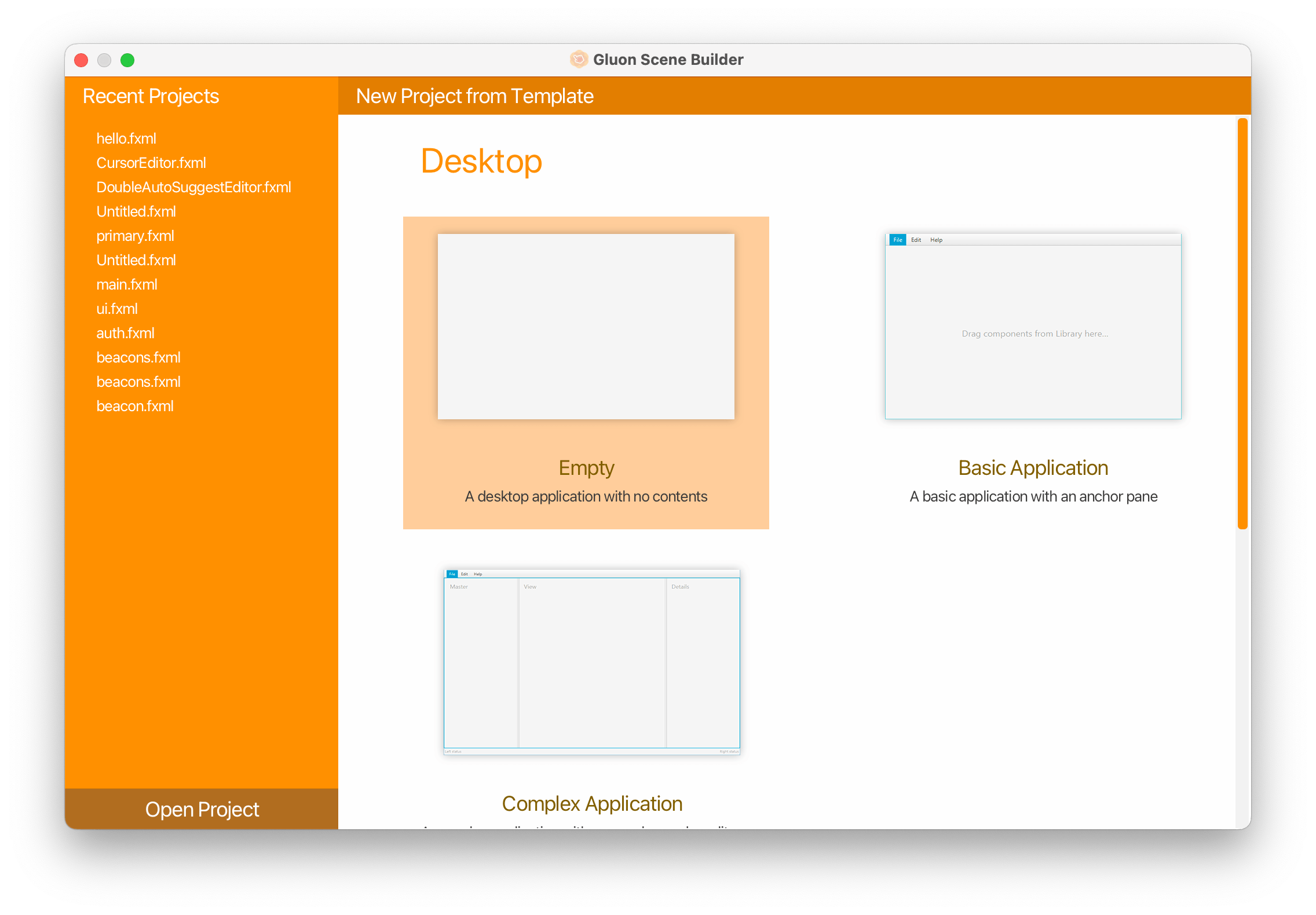The image size is (1316, 915).
Task: Open recent project auth.fxml
Action: [125, 333]
